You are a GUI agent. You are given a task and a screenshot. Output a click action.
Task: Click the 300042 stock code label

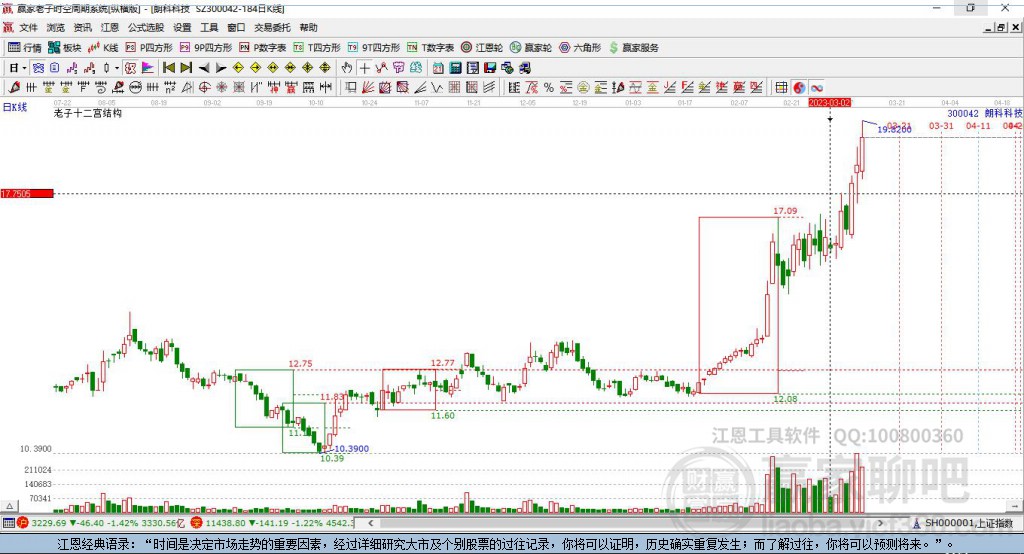click(x=963, y=113)
